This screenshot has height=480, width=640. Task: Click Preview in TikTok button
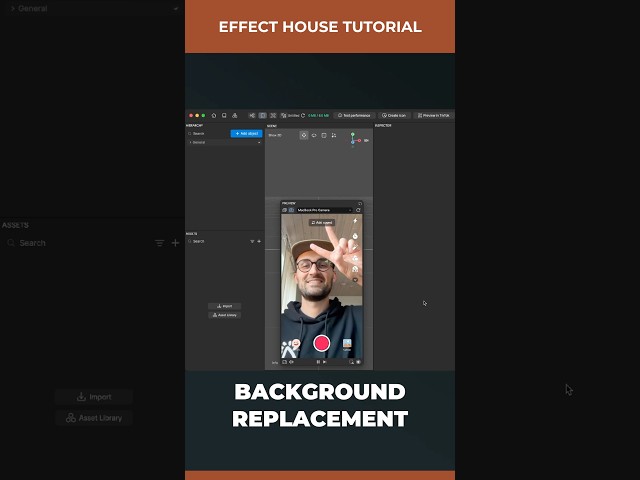tap(433, 116)
